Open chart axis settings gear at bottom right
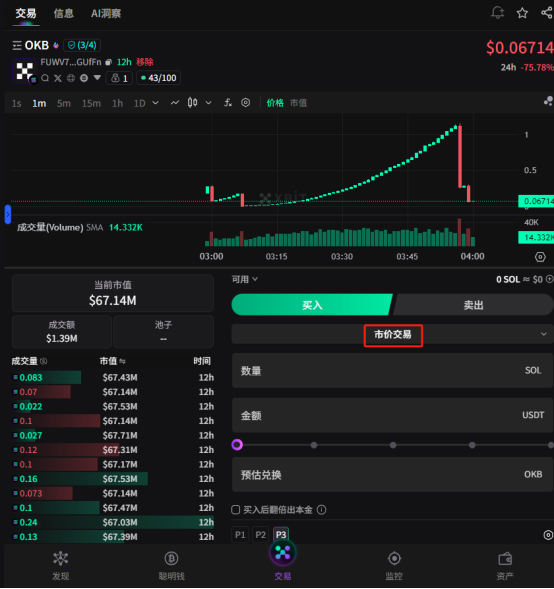554x589 pixels. 540,257
